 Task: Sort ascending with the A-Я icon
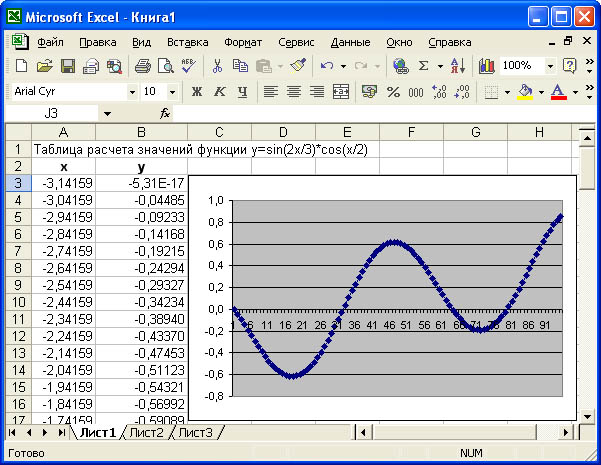click(x=458, y=66)
